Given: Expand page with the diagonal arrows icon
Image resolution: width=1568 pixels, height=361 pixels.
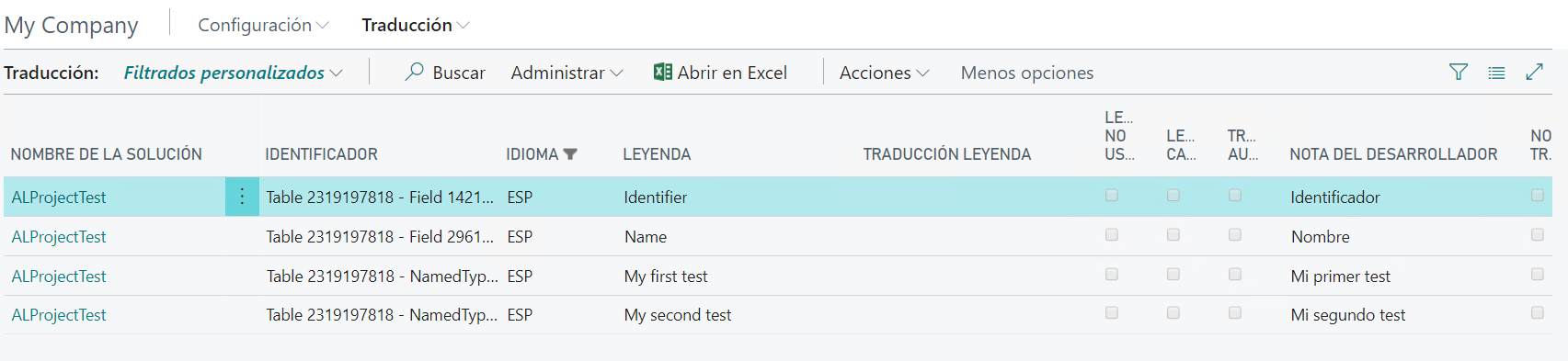Looking at the screenshot, I should pos(1534,72).
